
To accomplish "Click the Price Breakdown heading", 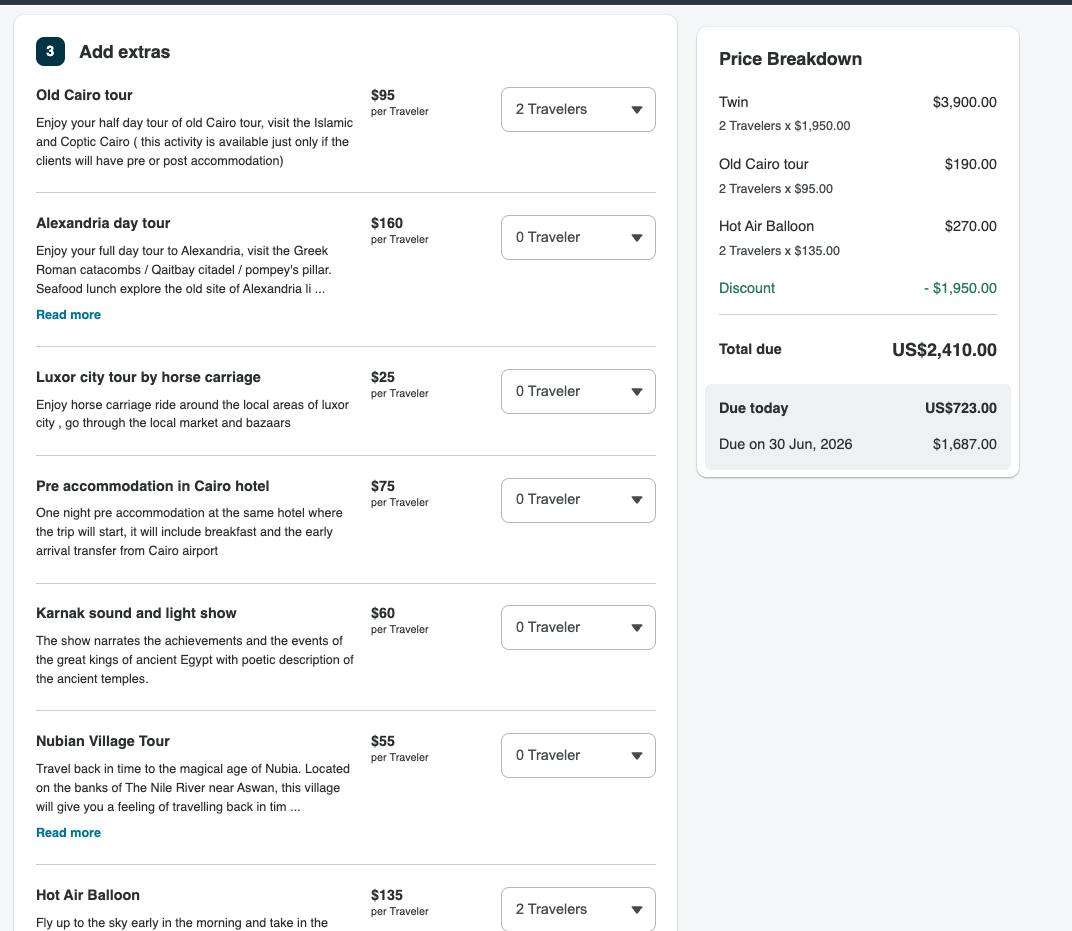I will [790, 59].
